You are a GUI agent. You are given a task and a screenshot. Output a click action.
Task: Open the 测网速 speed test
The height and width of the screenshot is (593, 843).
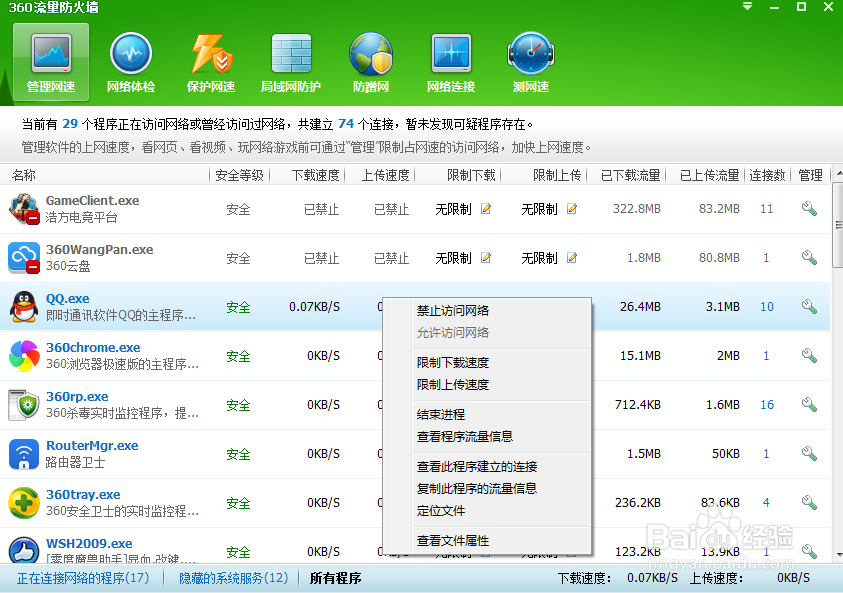[x=531, y=62]
